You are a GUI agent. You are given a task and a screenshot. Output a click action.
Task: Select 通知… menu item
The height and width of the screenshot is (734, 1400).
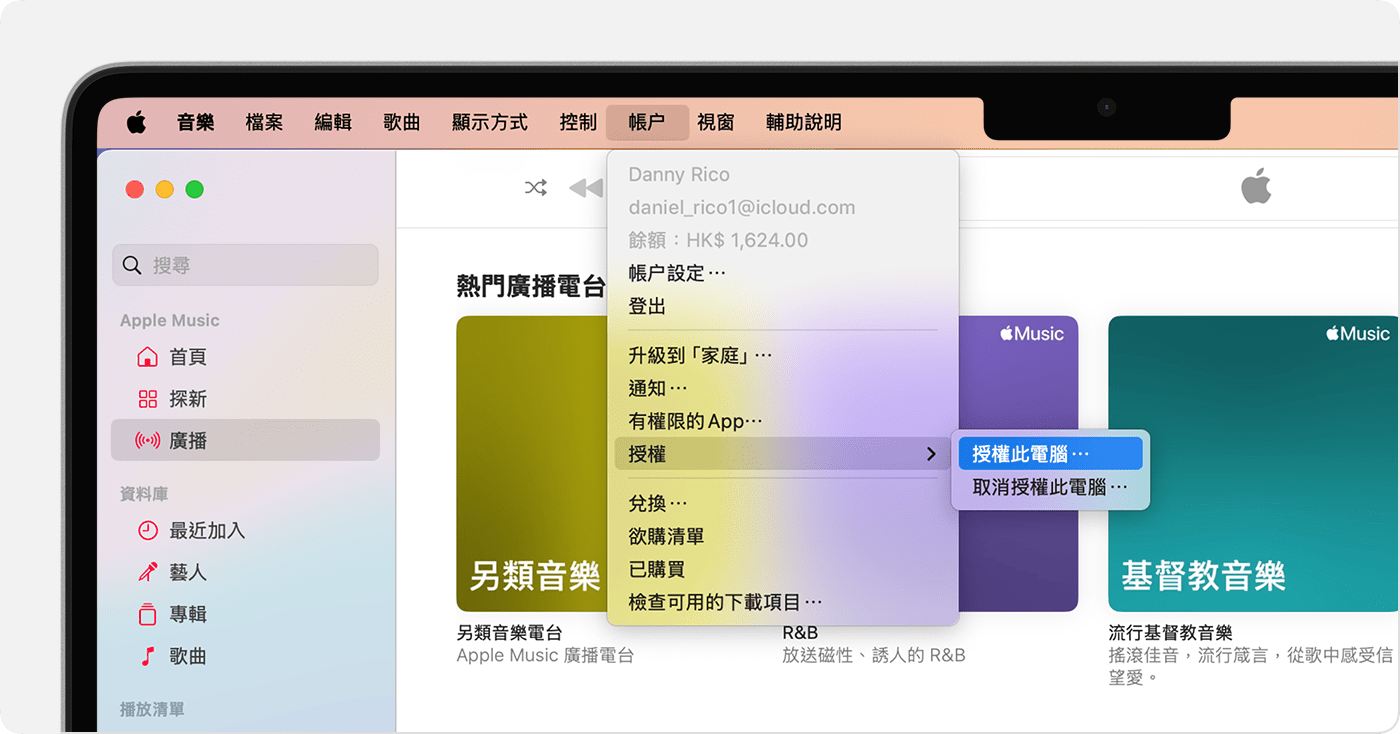pyautogui.click(x=783, y=388)
